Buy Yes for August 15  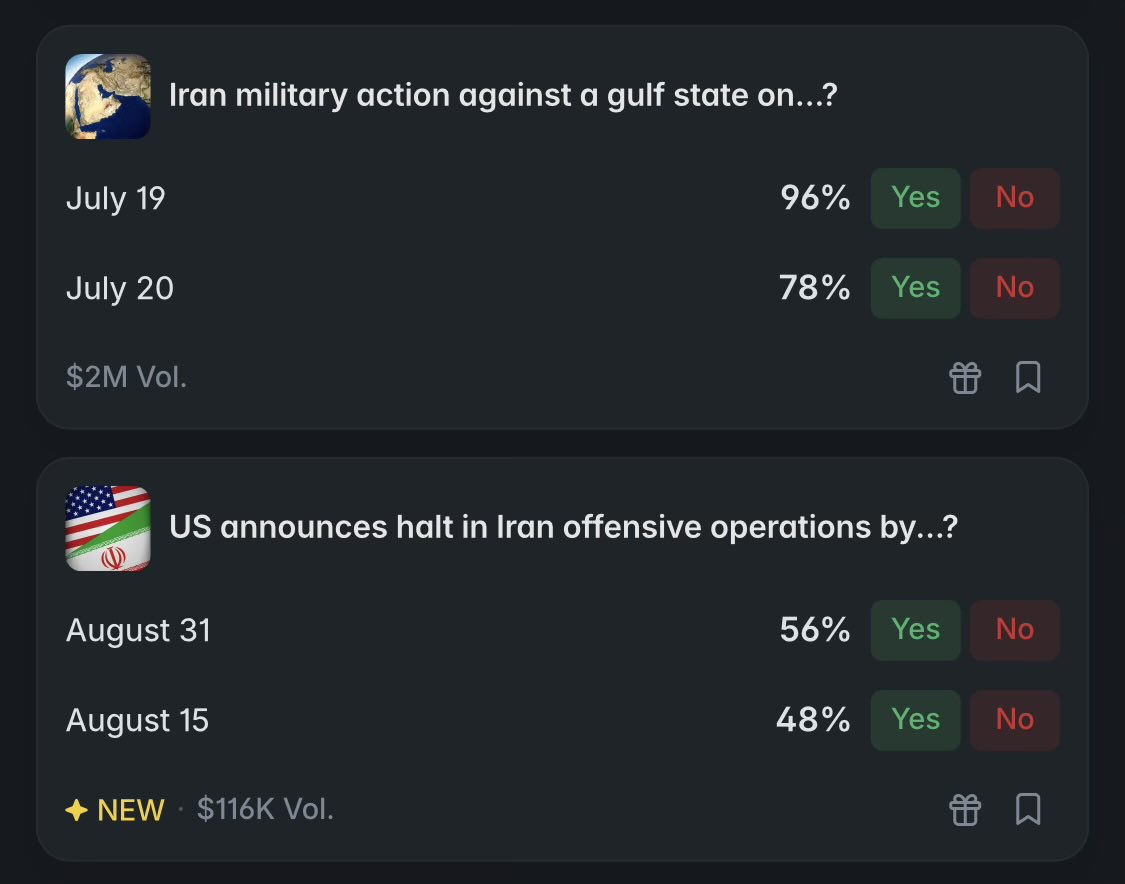tap(915, 720)
